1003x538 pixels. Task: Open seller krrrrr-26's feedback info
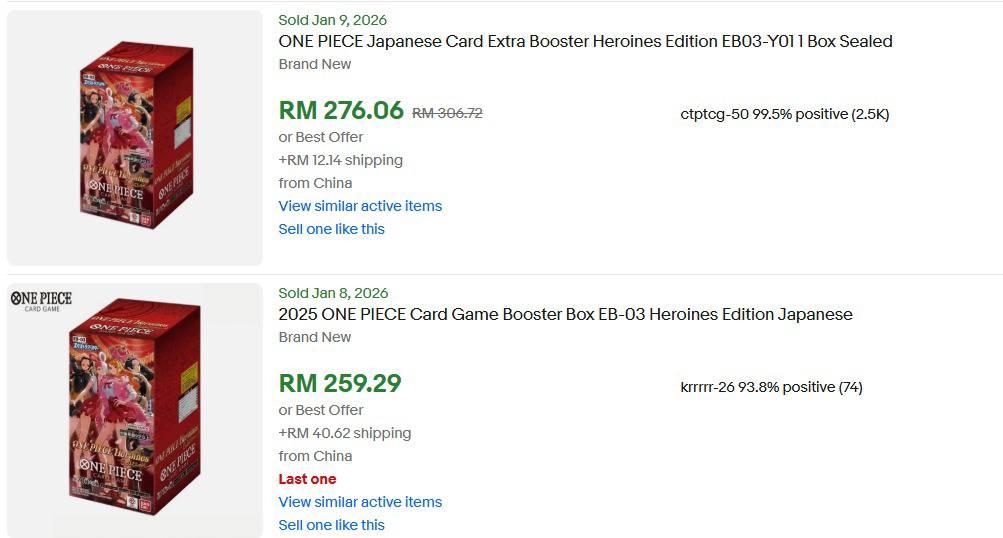click(x=771, y=387)
